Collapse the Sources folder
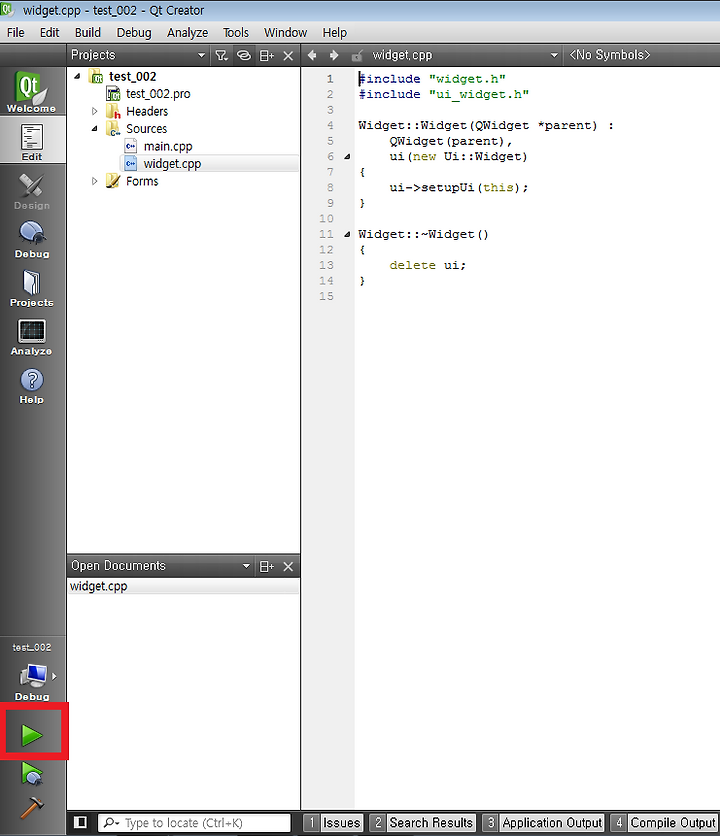 tap(95, 128)
